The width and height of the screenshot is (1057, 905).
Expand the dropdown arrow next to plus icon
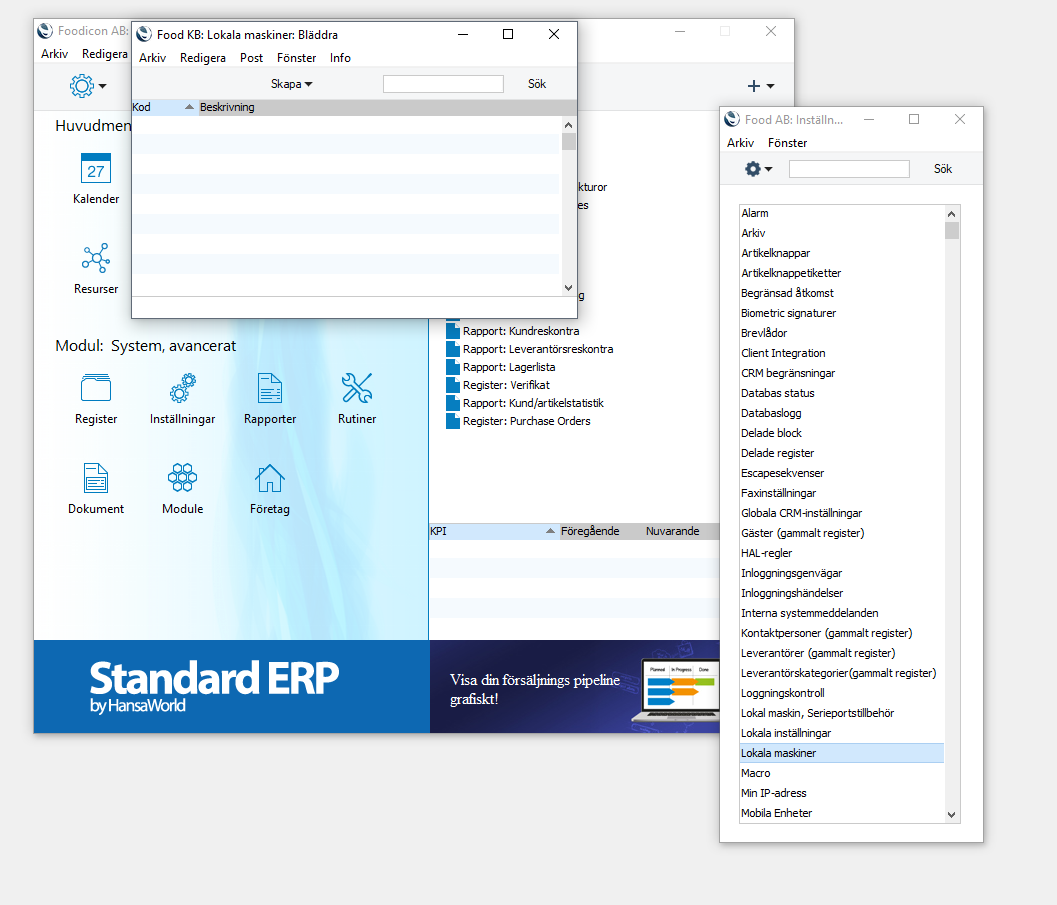pyautogui.click(x=771, y=86)
